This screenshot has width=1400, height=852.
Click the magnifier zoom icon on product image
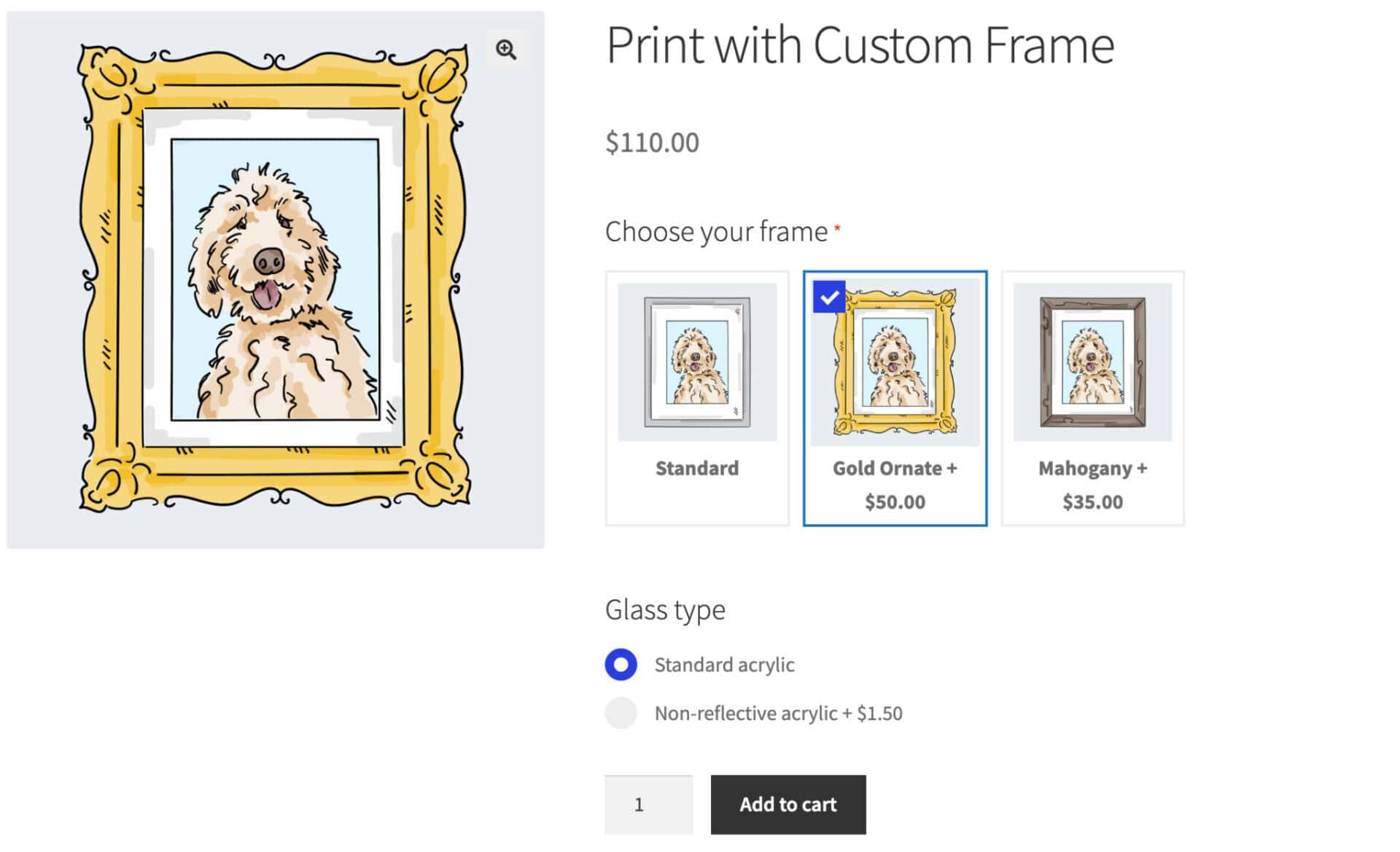506,50
